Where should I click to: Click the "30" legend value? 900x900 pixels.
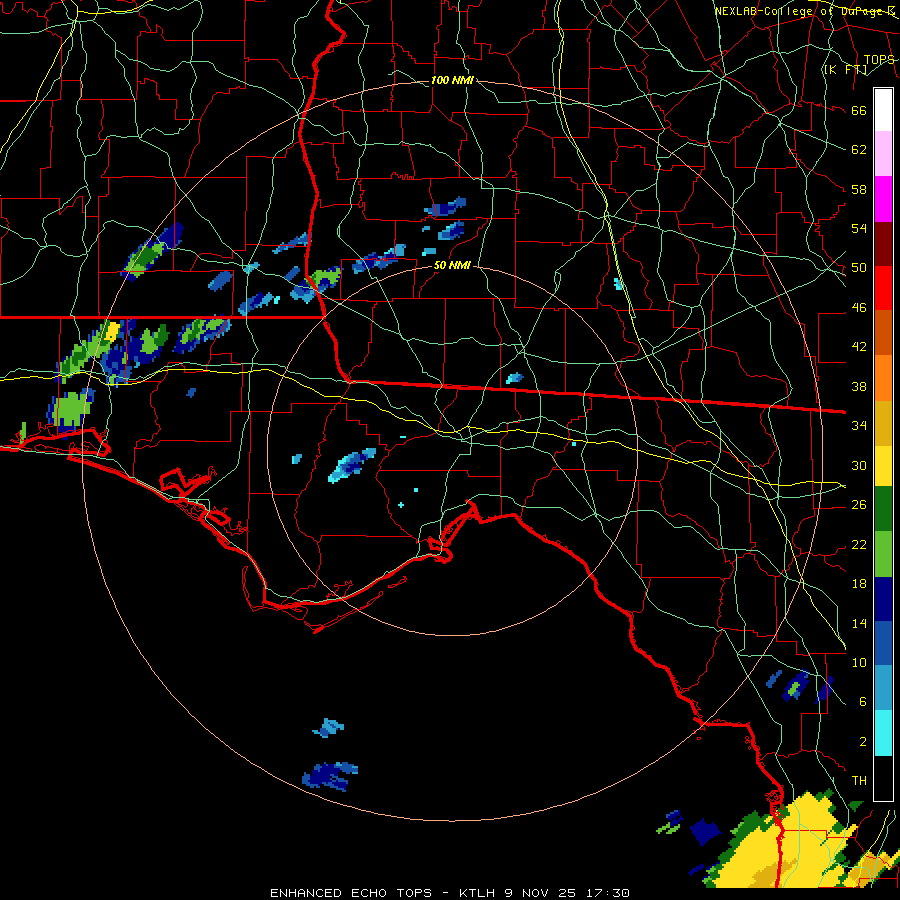(x=859, y=465)
